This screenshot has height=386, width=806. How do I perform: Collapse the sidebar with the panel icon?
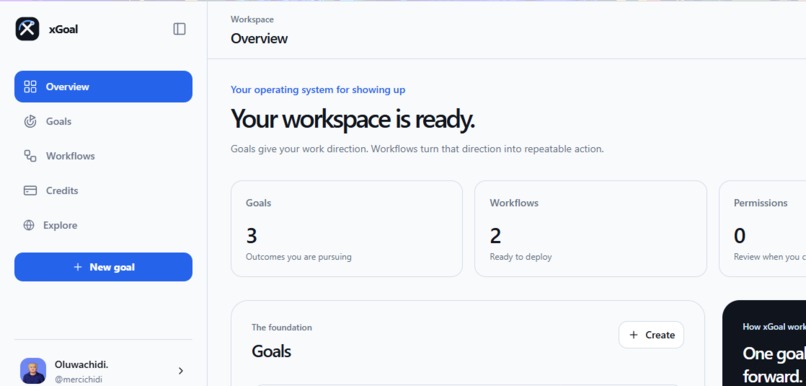pos(179,29)
